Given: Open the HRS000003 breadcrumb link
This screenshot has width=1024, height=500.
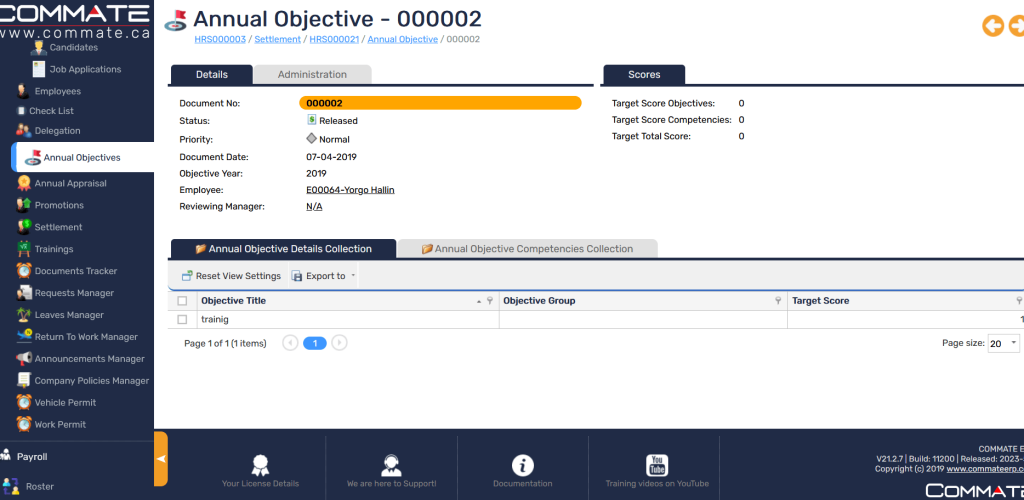Looking at the screenshot, I should tap(220, 39).
